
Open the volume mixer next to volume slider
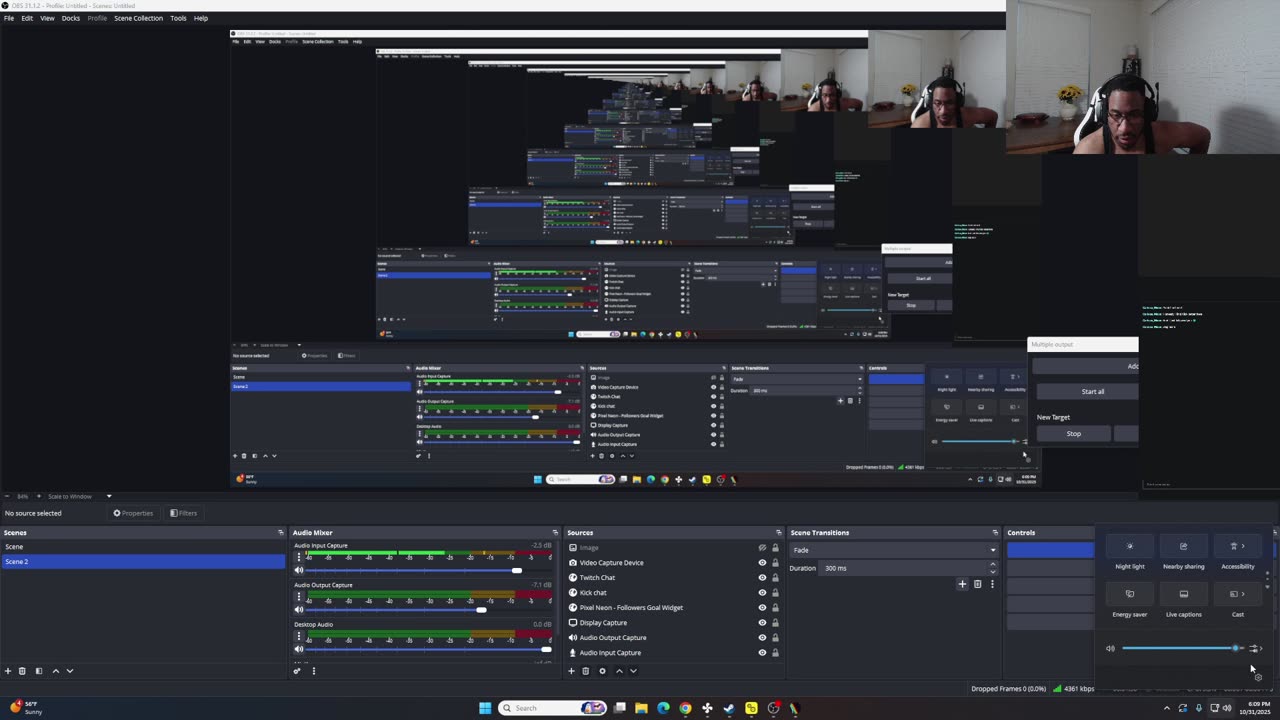pyautogui.click(x=1256, y=648)
